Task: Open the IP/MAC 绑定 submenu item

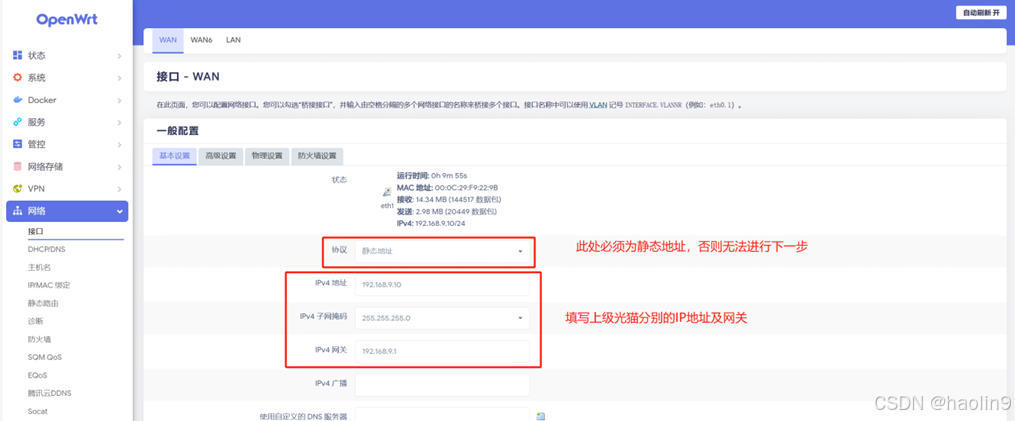Action: (x=49, y=285)
